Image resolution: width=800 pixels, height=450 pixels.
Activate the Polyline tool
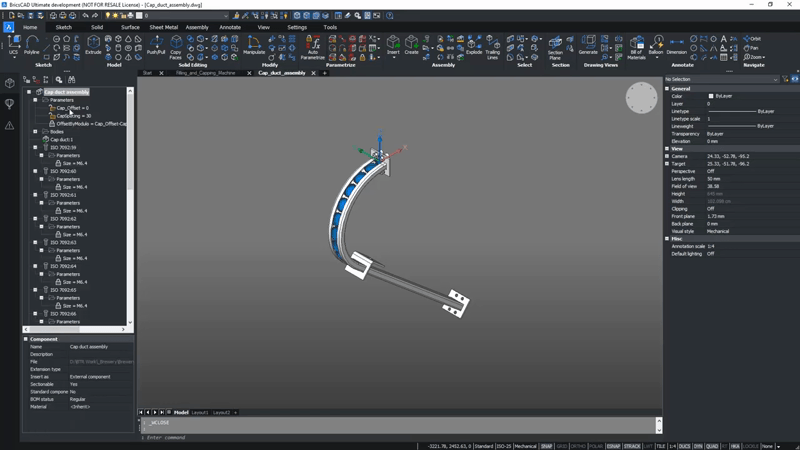32,45
